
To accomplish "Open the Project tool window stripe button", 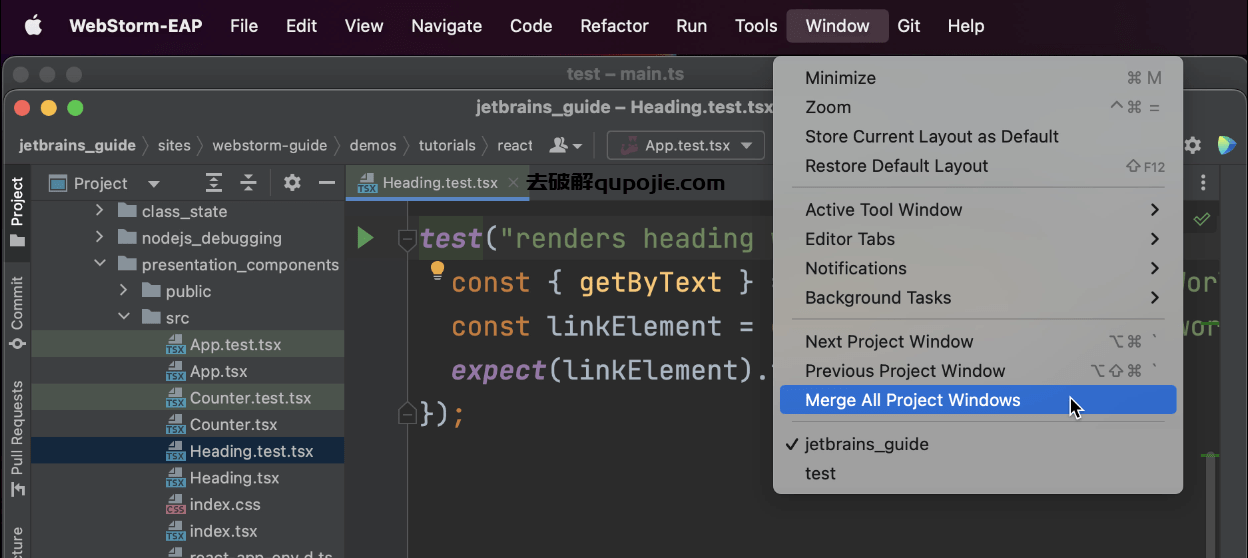I will pyautogui.click(x=16, y=212).
